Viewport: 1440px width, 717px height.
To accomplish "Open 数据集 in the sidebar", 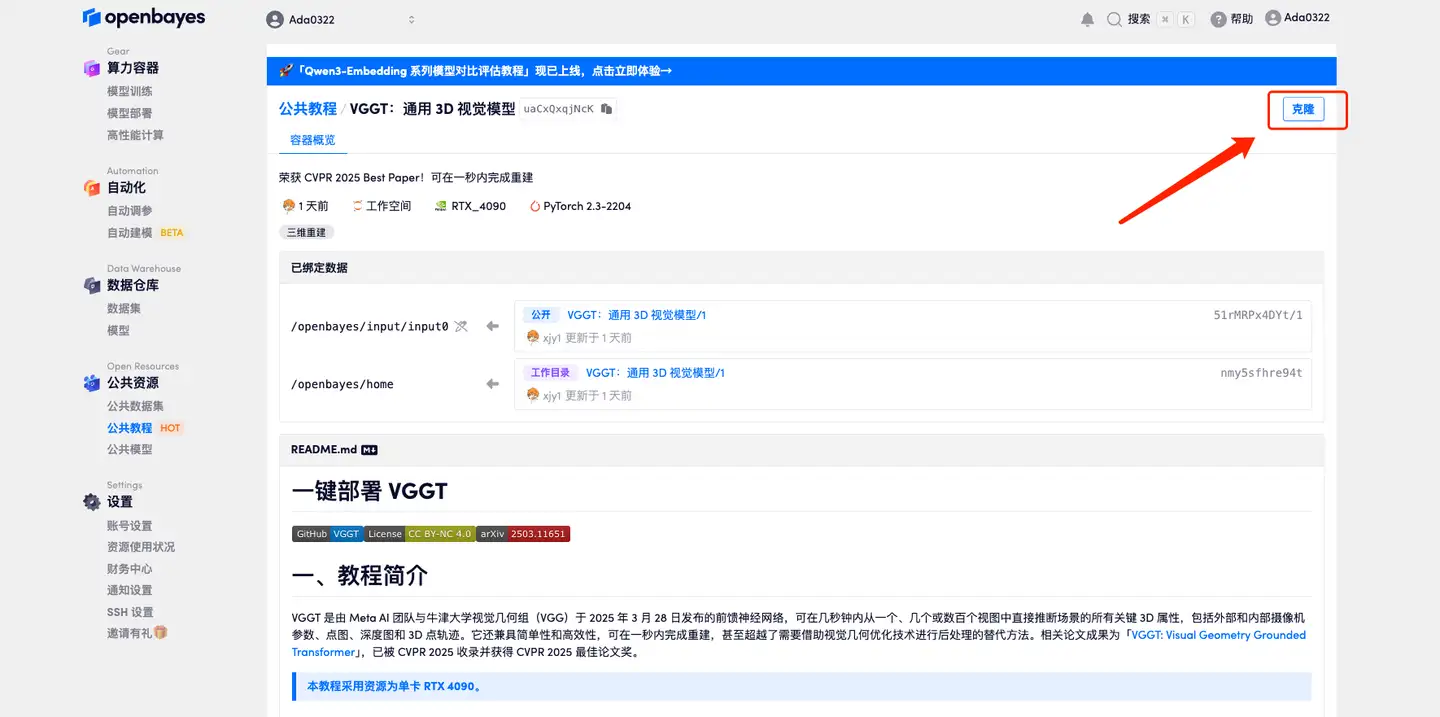I will coord(124,309).
